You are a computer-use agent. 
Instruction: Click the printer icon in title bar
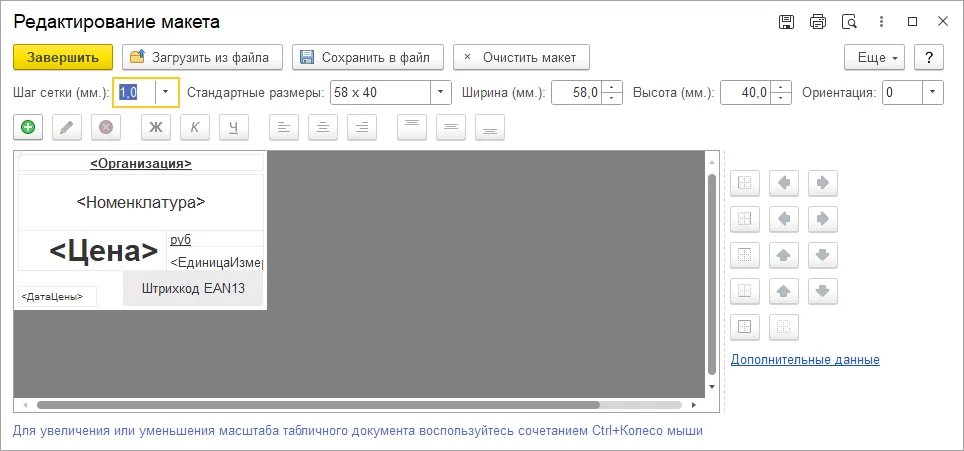coord(818,22)
